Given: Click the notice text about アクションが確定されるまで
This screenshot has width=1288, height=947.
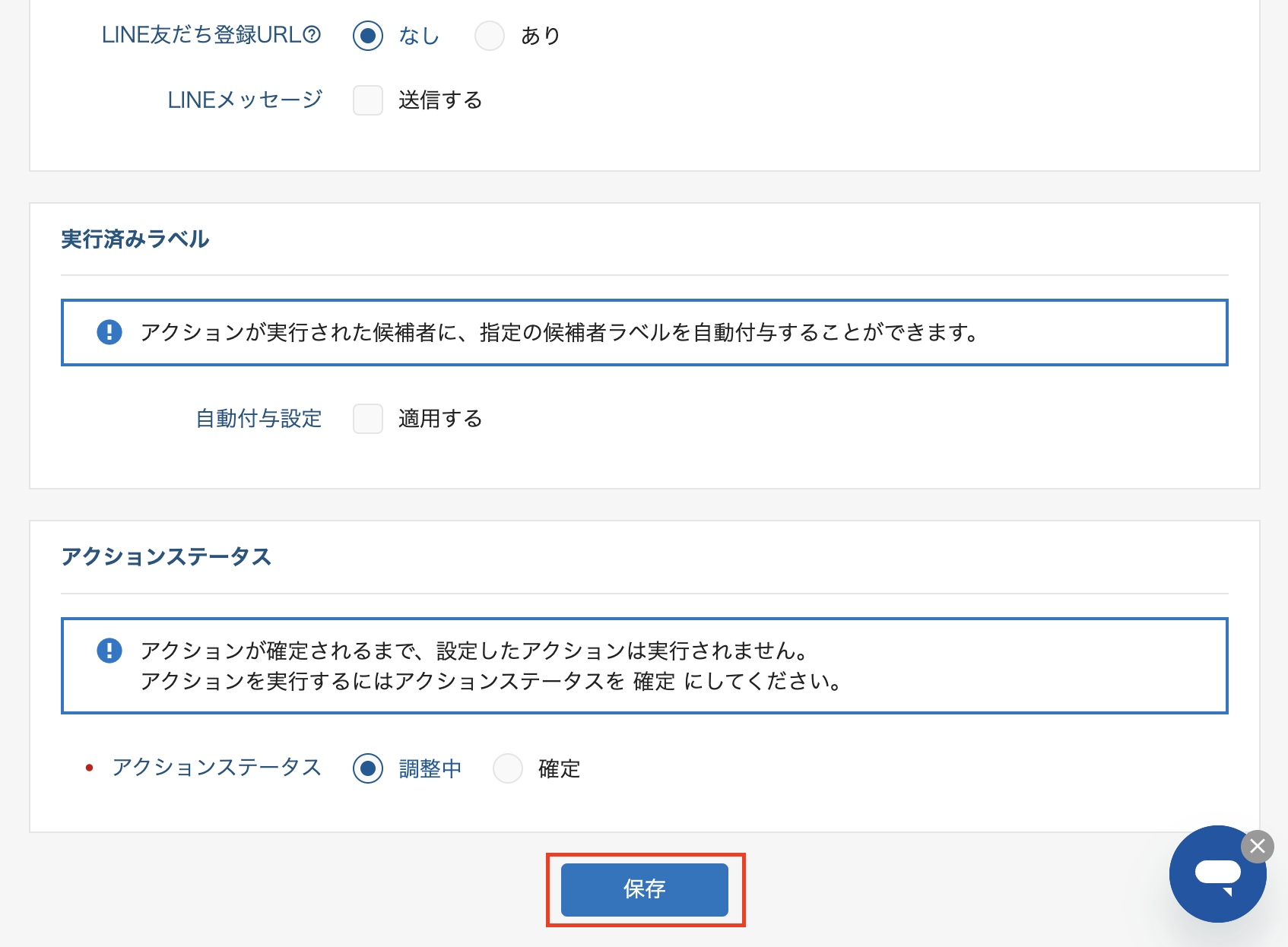Looking at the screenshot, I should pos(474,651).
